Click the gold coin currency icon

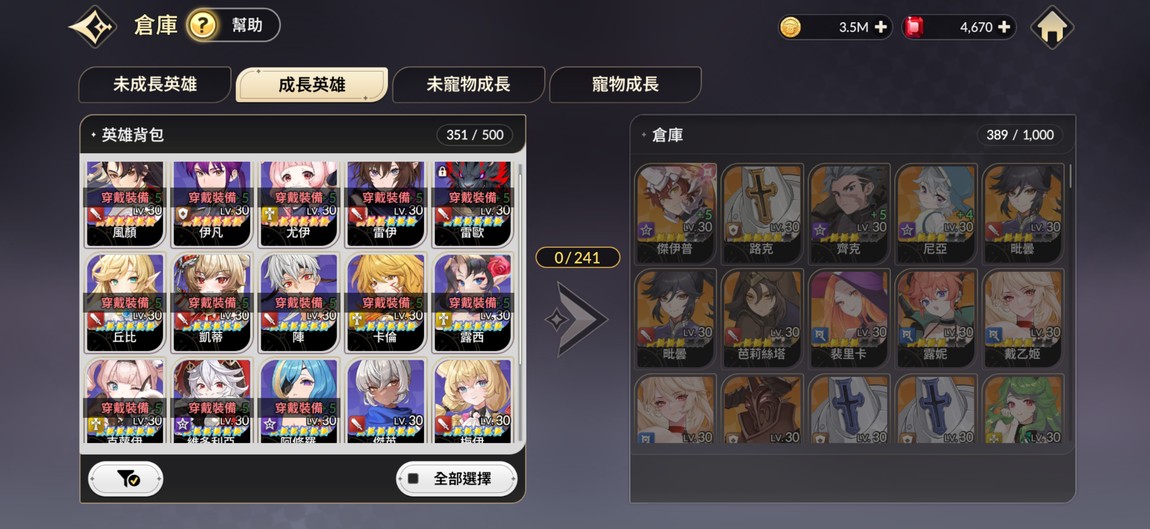point(791,27)
